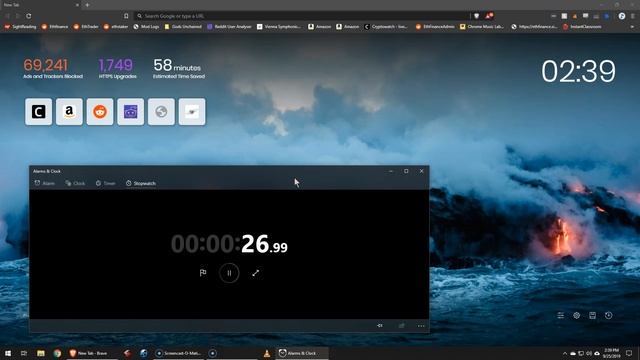
Task: Open the Cryptowatch top site tile
Action: click(x=38, y=111)
